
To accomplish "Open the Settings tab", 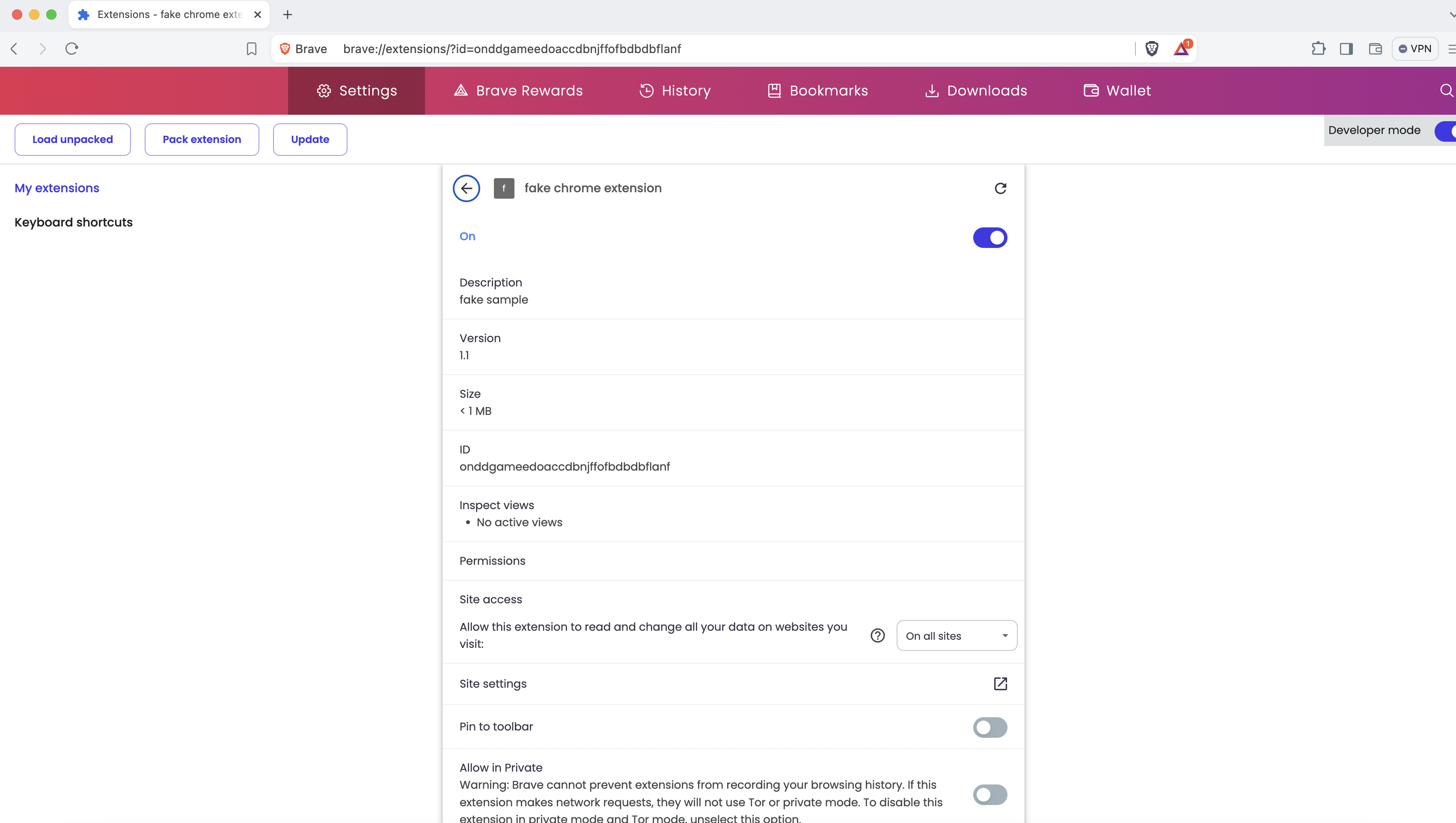I will [x=357, y=90].
